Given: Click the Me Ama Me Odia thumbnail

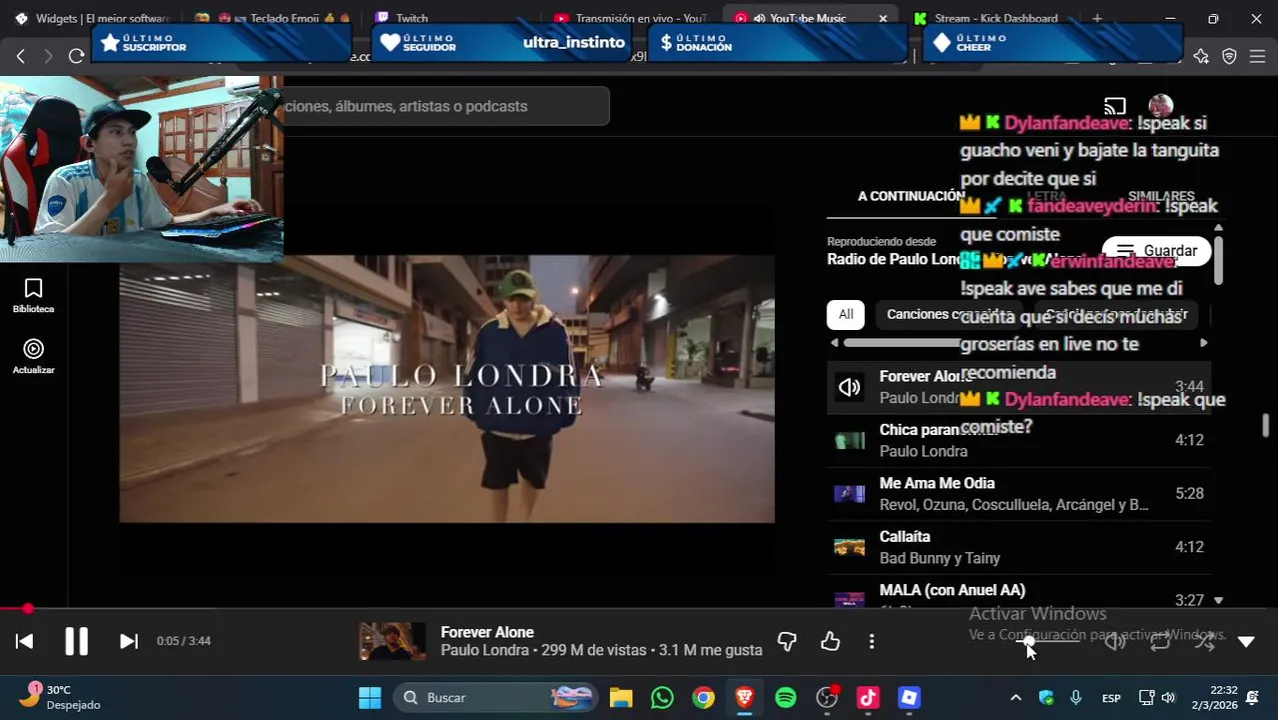Looking at the screenshot, I should 849,494.
